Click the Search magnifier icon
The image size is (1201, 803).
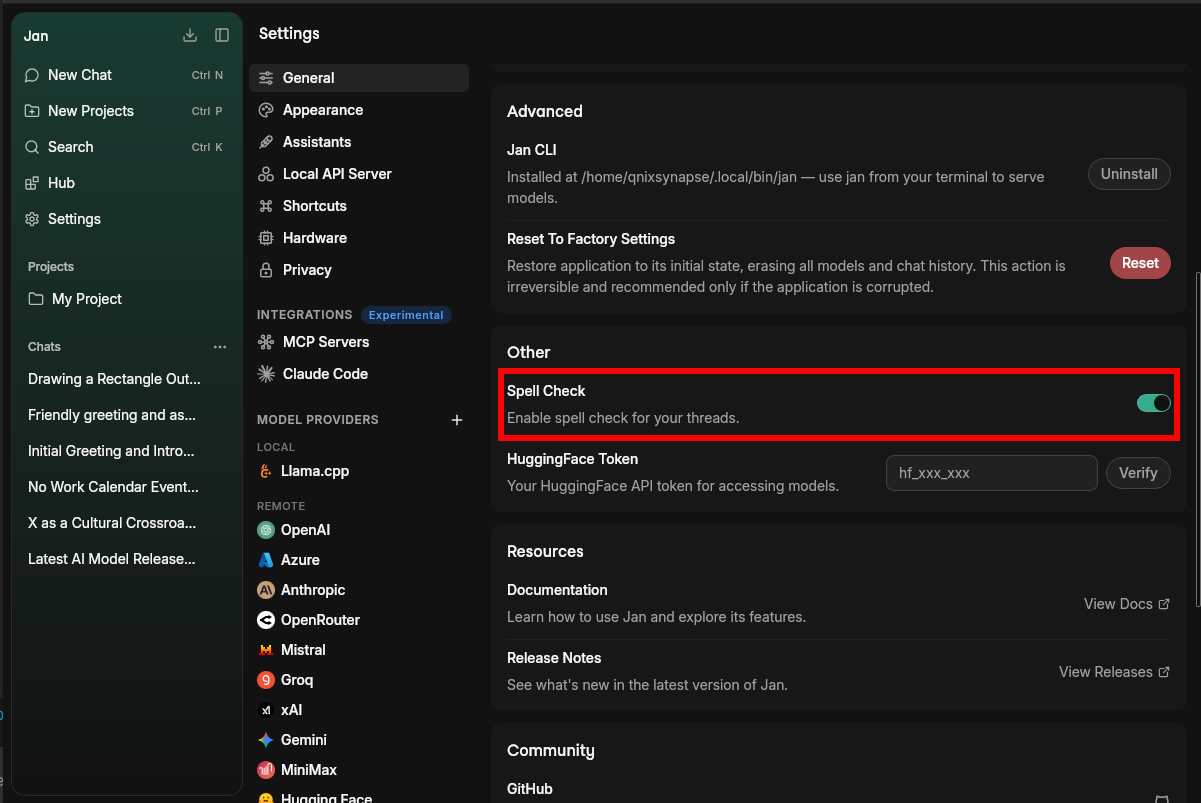(32, 147)
